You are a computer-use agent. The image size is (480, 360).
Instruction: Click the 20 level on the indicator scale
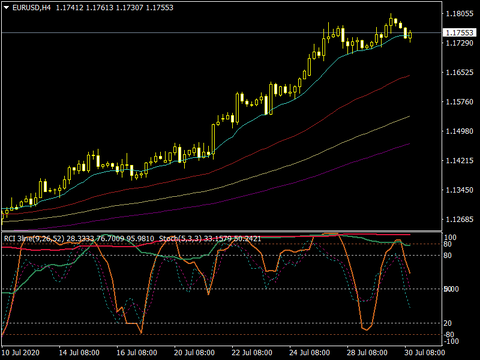(448, 323)
